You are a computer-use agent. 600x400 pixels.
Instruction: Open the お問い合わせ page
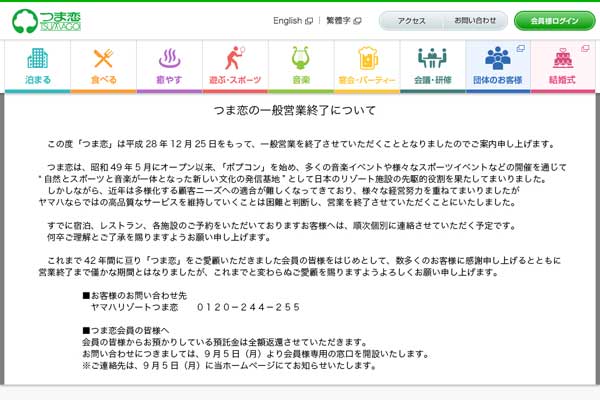[475, 21]
